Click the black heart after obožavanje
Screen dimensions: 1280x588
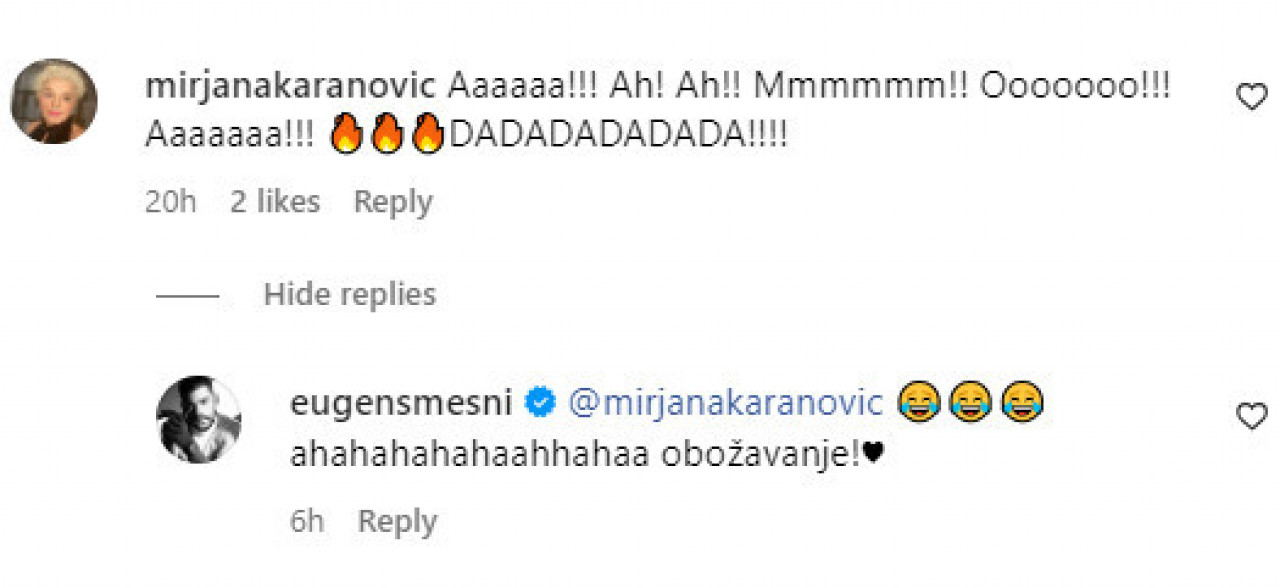pyautogui.click(x=873, y=455)
